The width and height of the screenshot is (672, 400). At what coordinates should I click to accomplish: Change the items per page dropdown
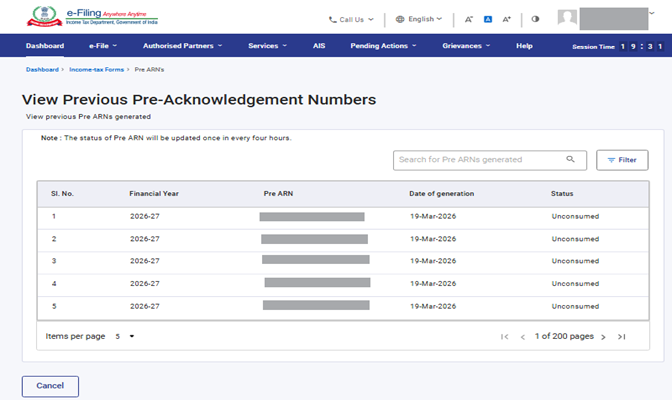pyautogui.click(x=125, y=337)
